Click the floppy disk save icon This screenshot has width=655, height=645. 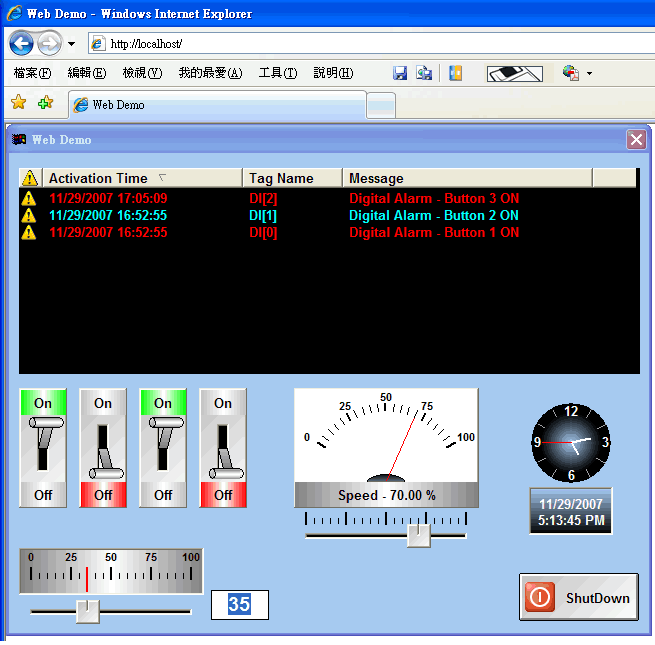click(400, 73)
